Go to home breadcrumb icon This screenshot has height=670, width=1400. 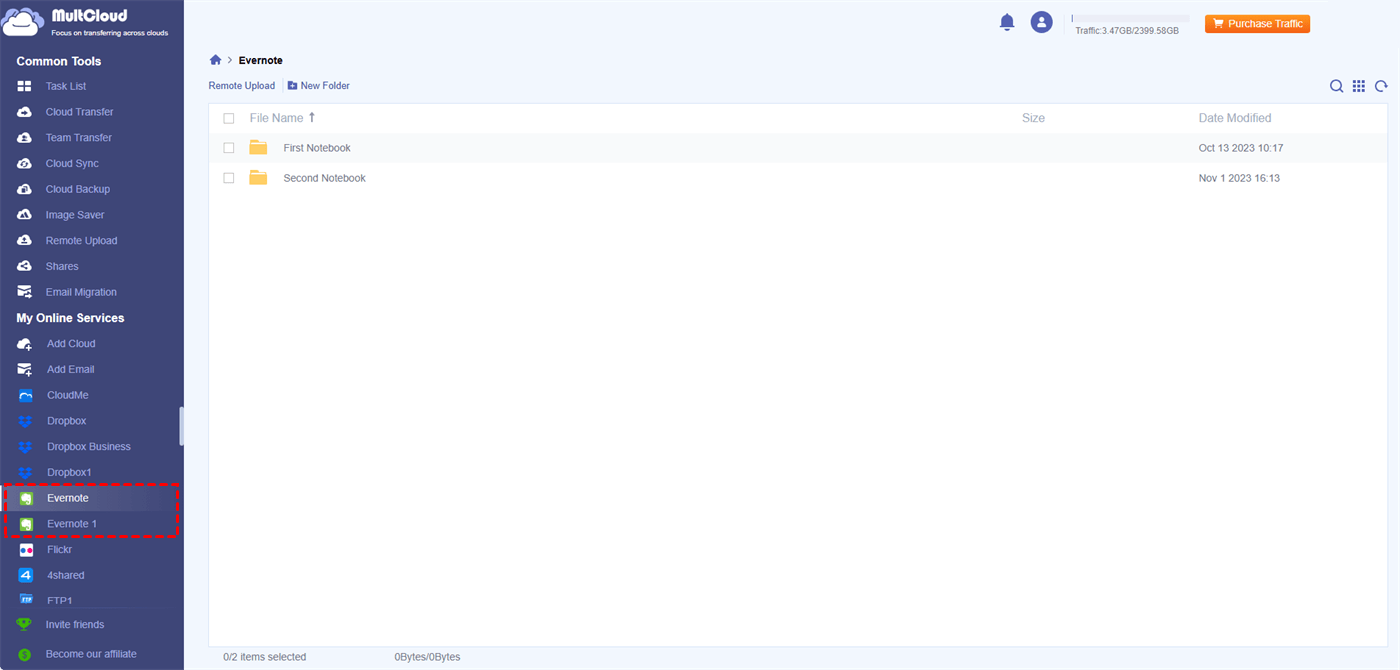[215, 60]
